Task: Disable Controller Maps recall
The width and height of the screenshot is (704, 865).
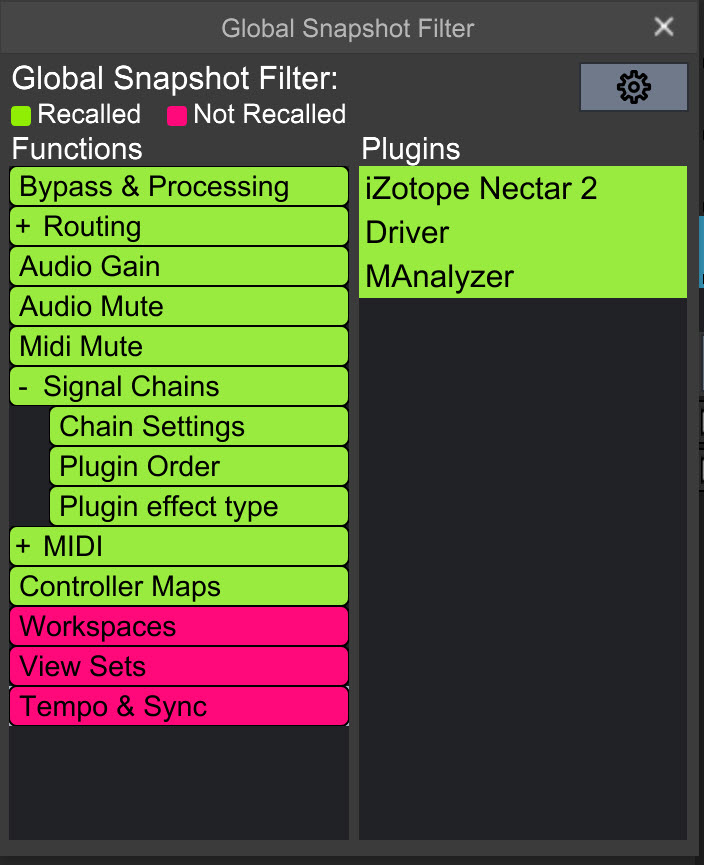Action: click(x=178, y=587)
